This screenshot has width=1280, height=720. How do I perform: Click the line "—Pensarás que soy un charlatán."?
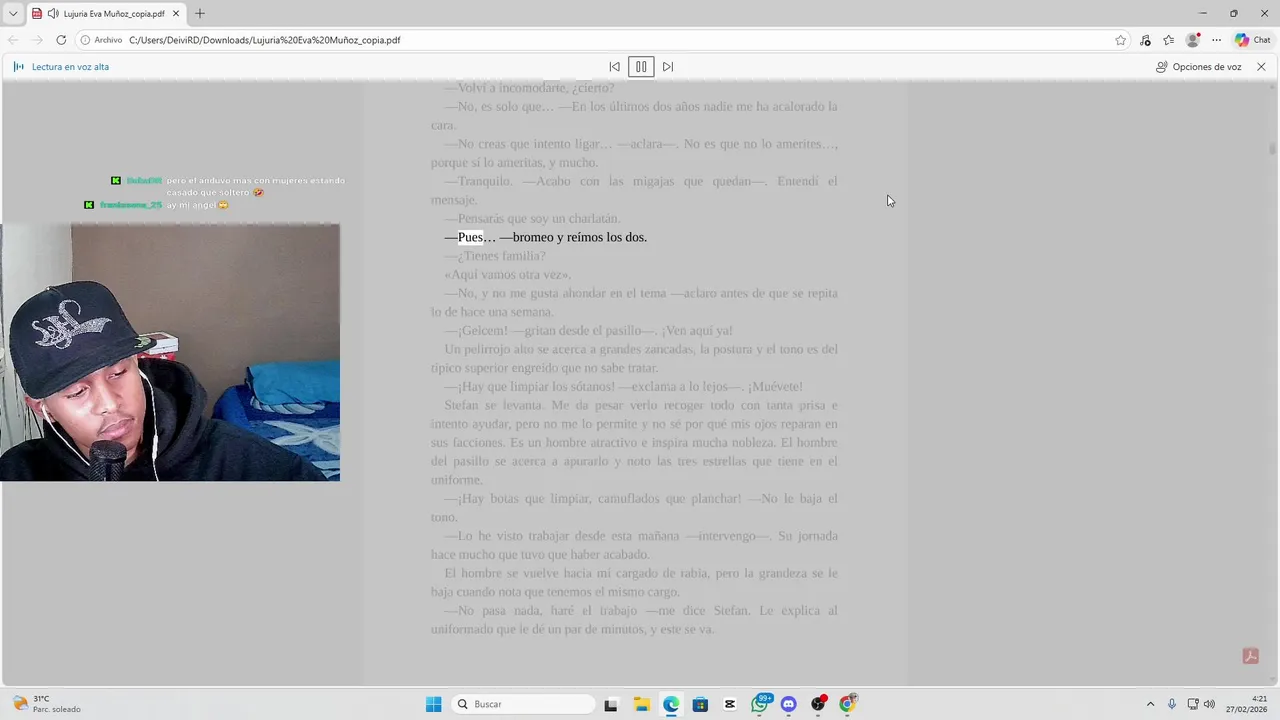[x=533, y=219]
